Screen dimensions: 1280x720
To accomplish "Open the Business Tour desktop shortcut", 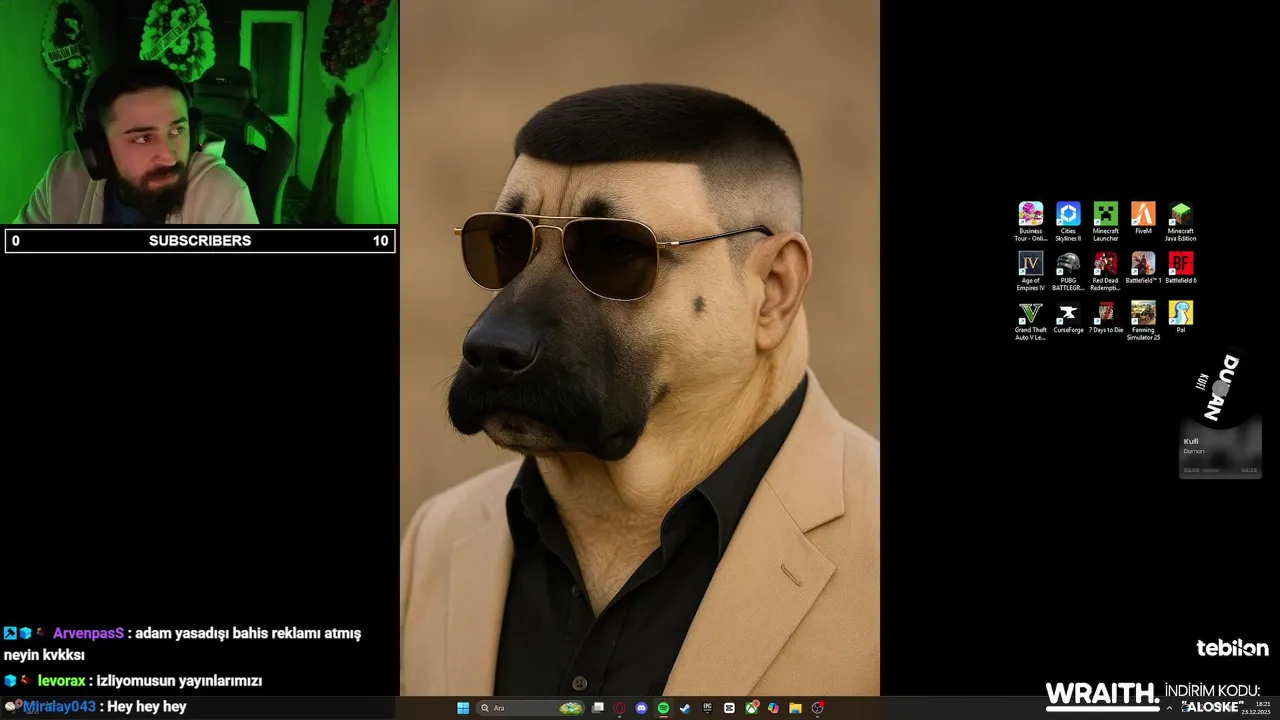I will (x=1030, y=221).
